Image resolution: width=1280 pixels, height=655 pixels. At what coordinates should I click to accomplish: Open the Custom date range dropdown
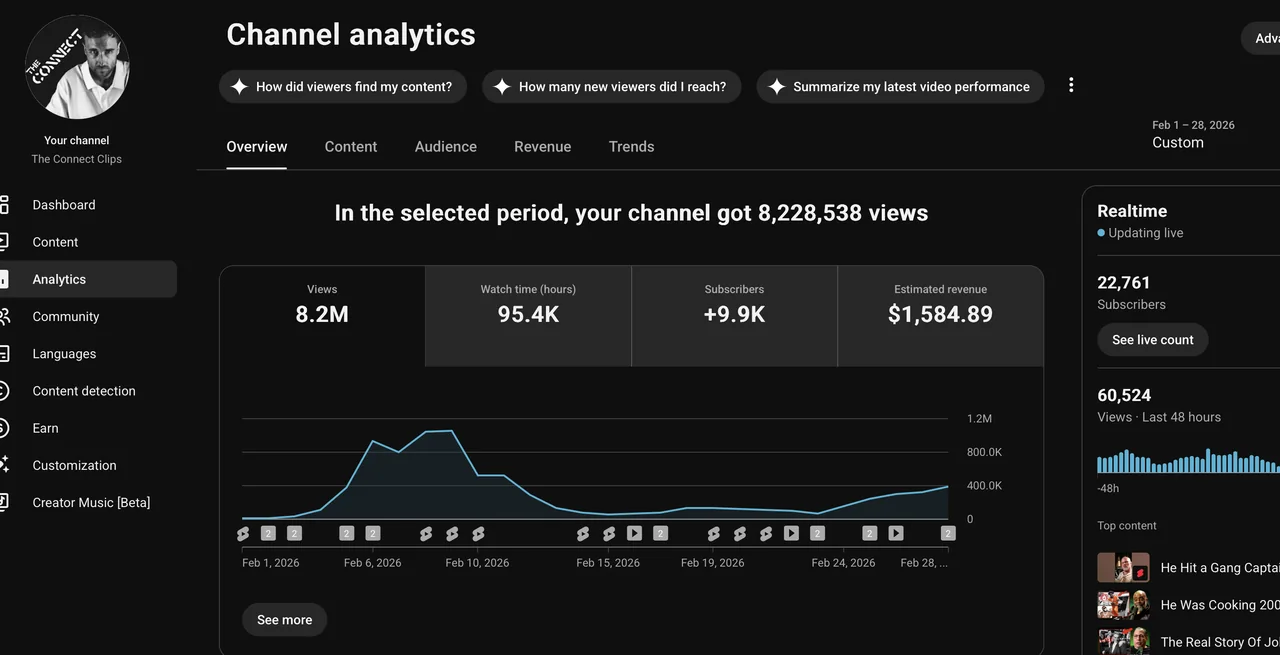tap(1193, 135)
